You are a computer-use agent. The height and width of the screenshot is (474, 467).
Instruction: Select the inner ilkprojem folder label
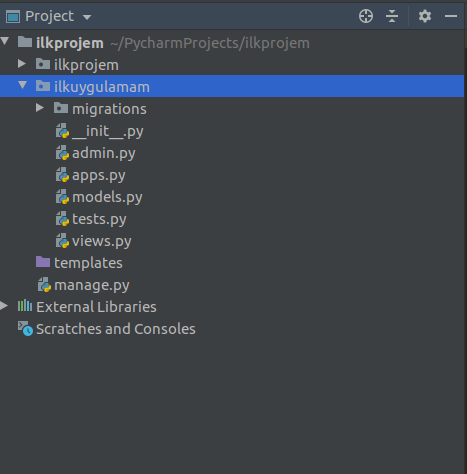coord(86,65)
